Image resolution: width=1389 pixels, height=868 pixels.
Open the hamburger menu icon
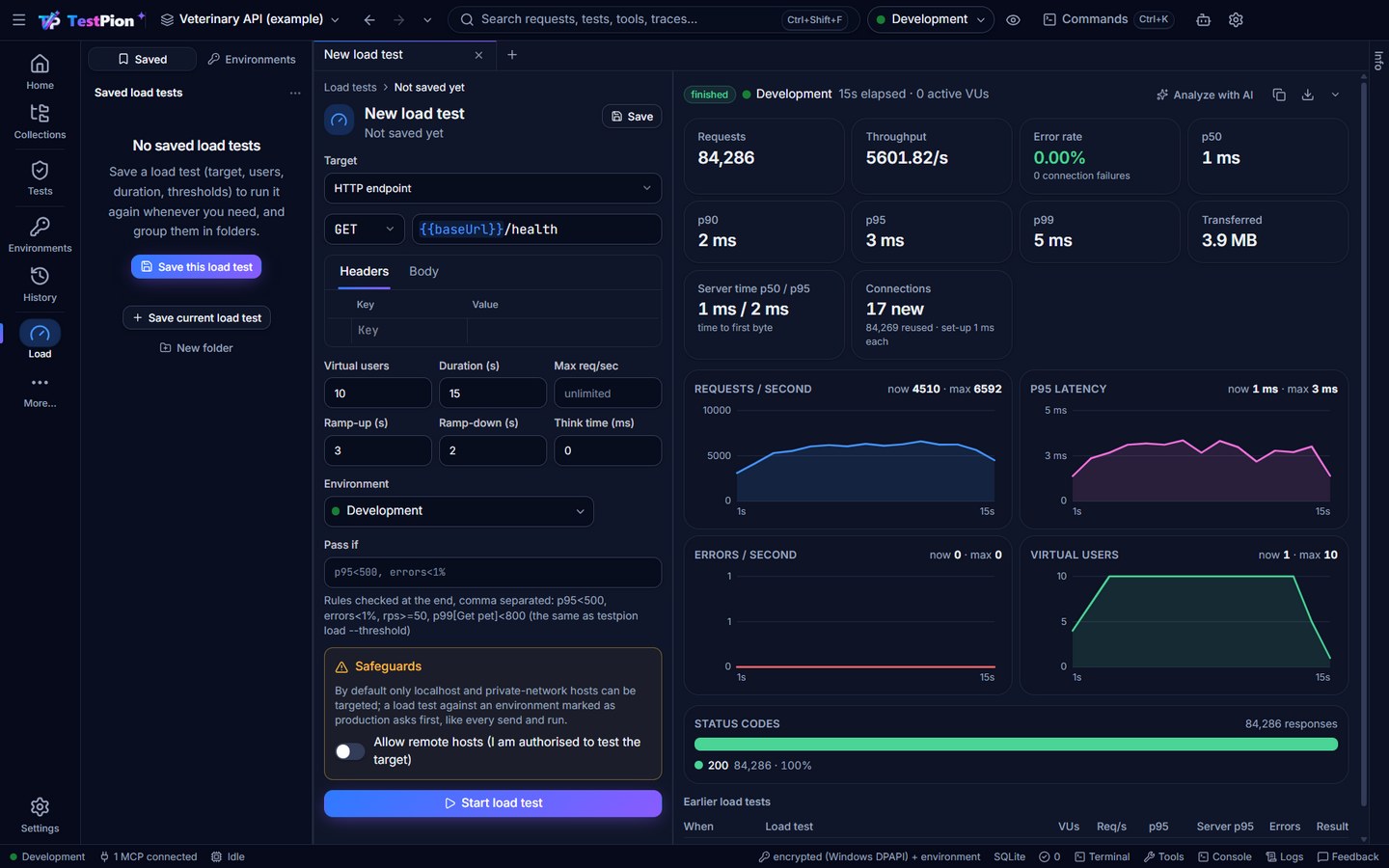point(18,19)
